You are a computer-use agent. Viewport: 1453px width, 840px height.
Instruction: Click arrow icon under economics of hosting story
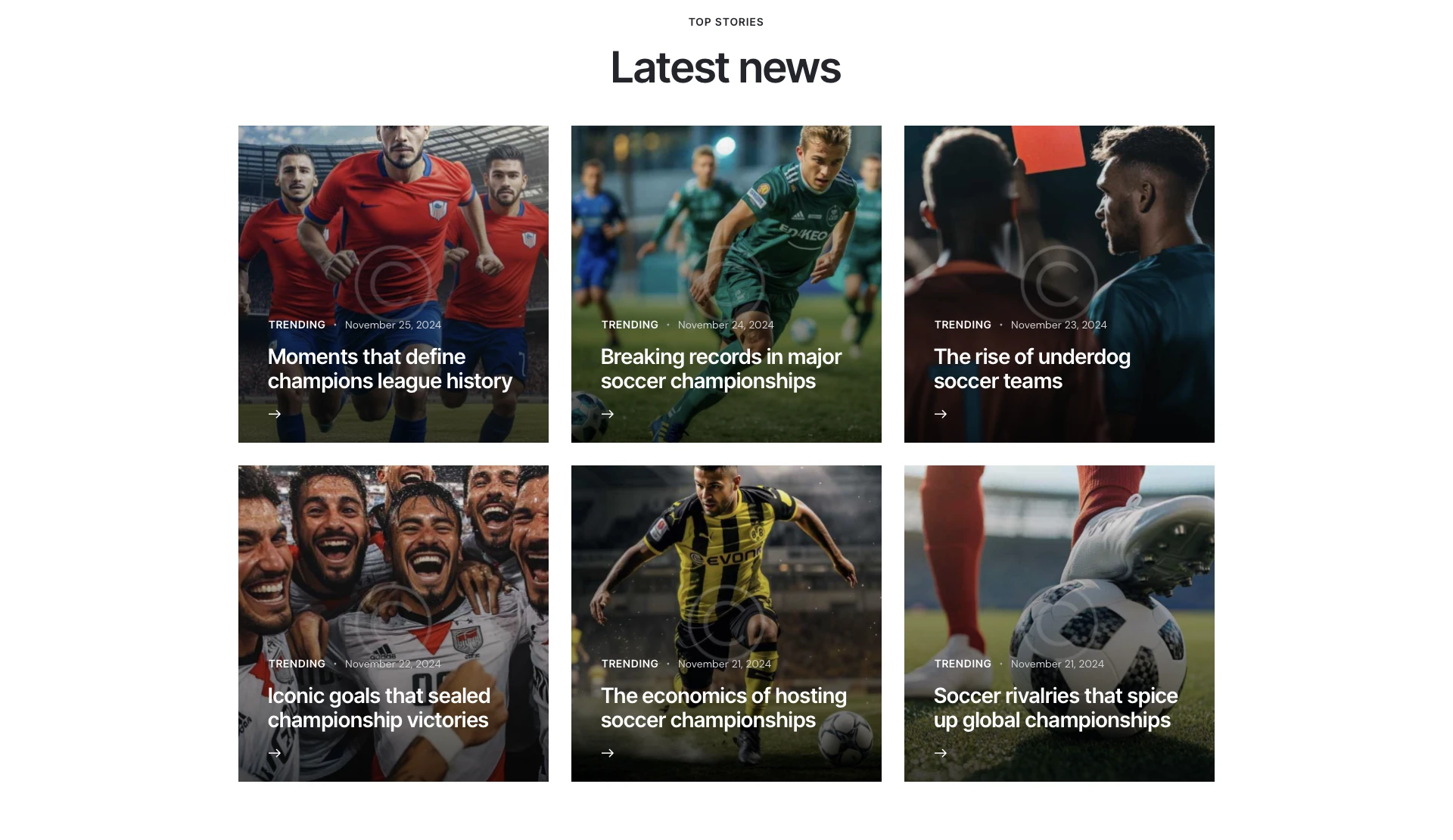coord(608,753)
